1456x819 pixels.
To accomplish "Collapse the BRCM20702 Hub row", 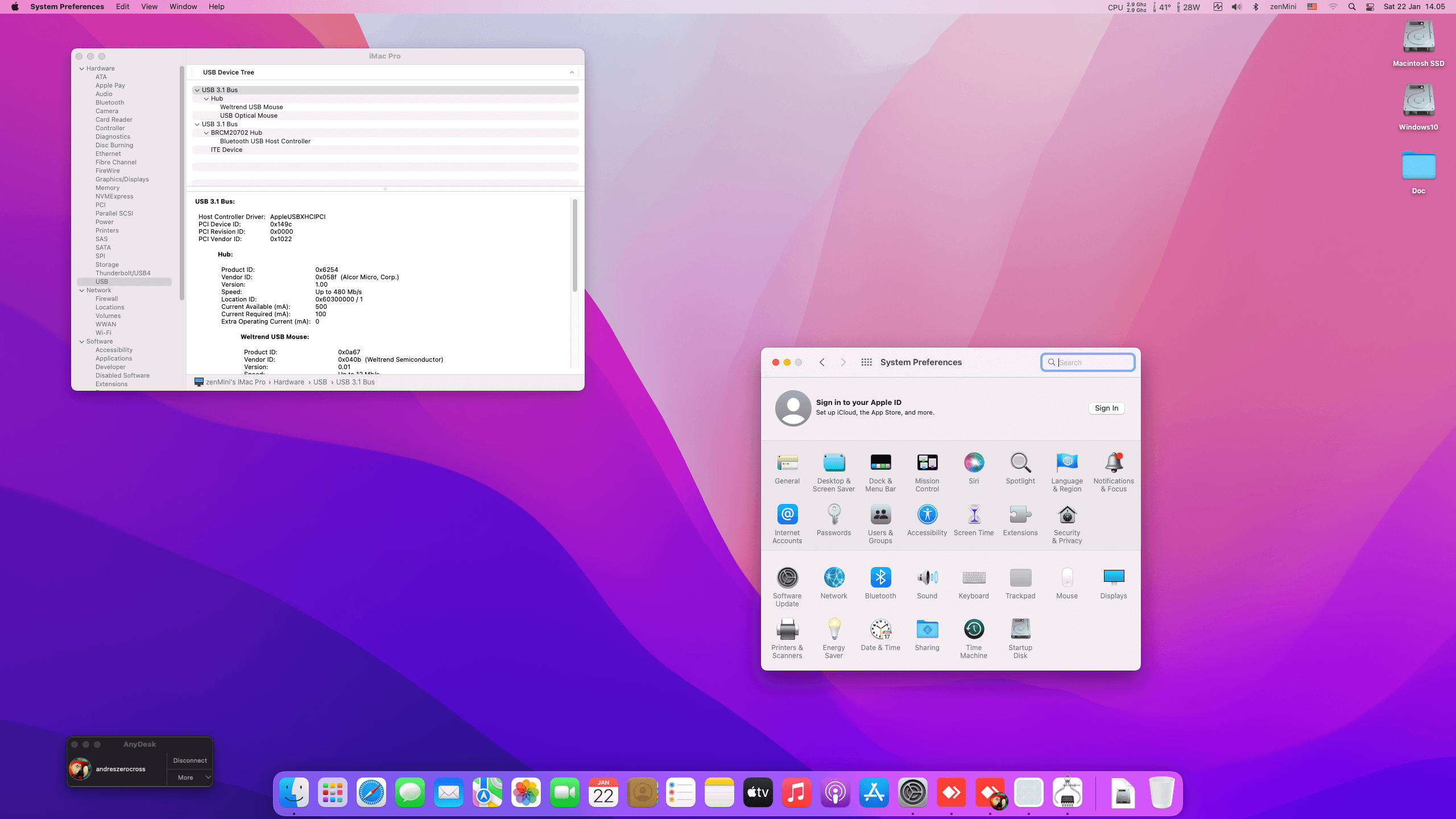I will (206, 133).
